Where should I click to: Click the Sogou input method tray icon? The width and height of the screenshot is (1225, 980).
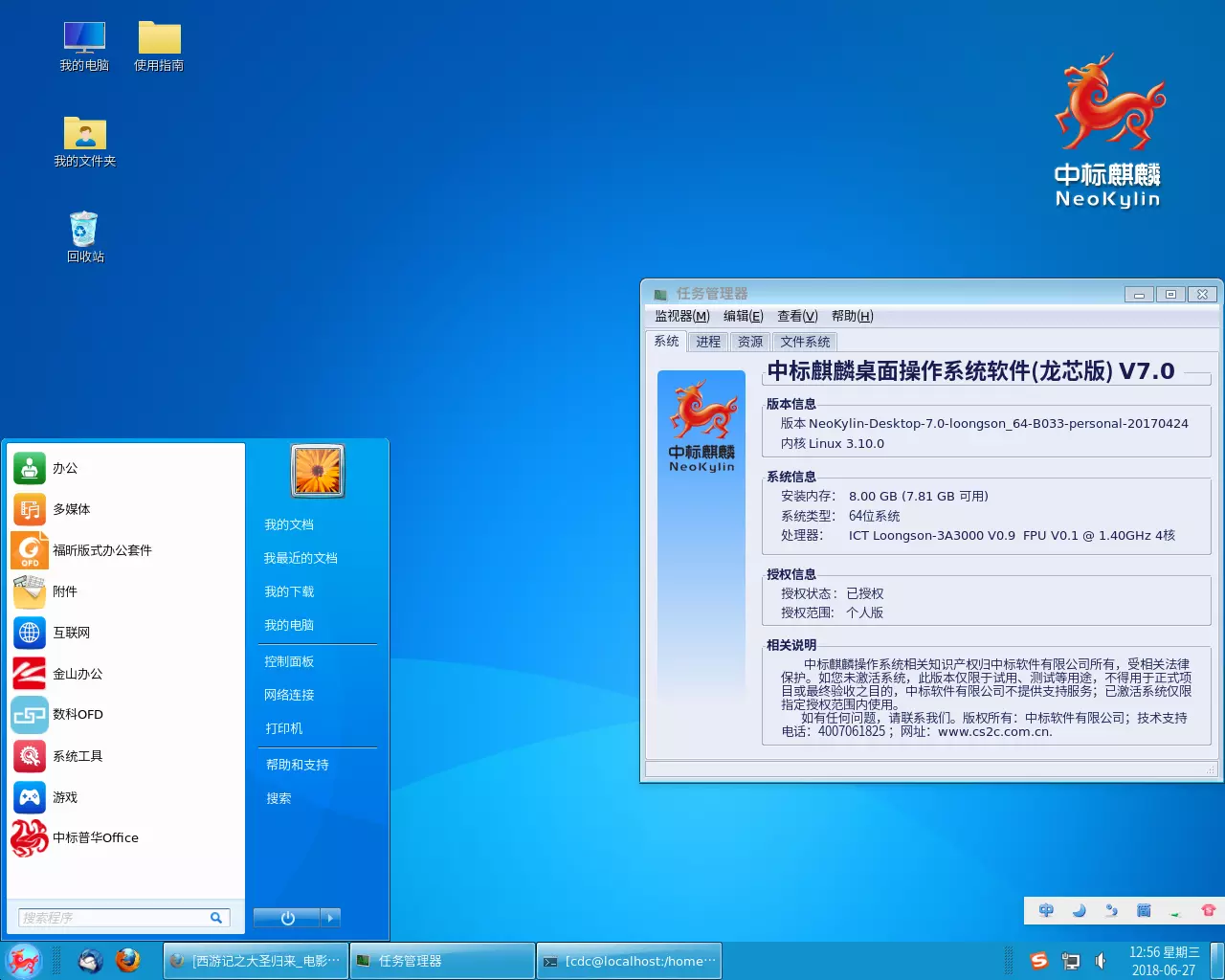tap(1039, 961)
